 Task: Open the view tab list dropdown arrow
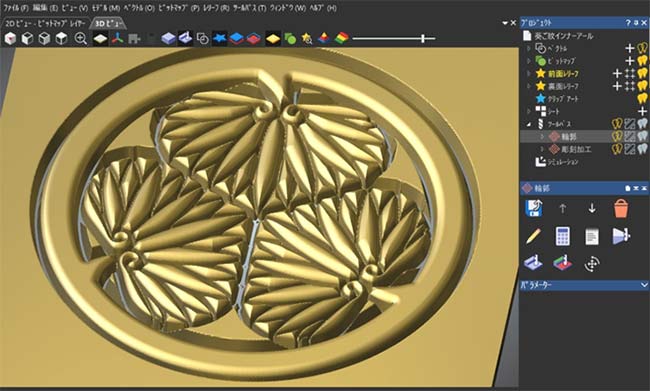click(505, 23)
